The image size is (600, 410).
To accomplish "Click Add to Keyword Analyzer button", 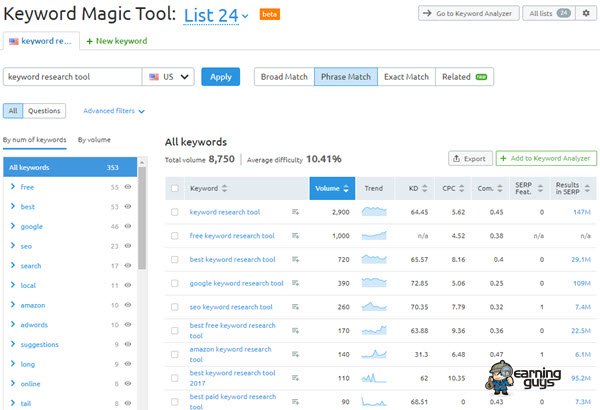I will click(546, 158).
